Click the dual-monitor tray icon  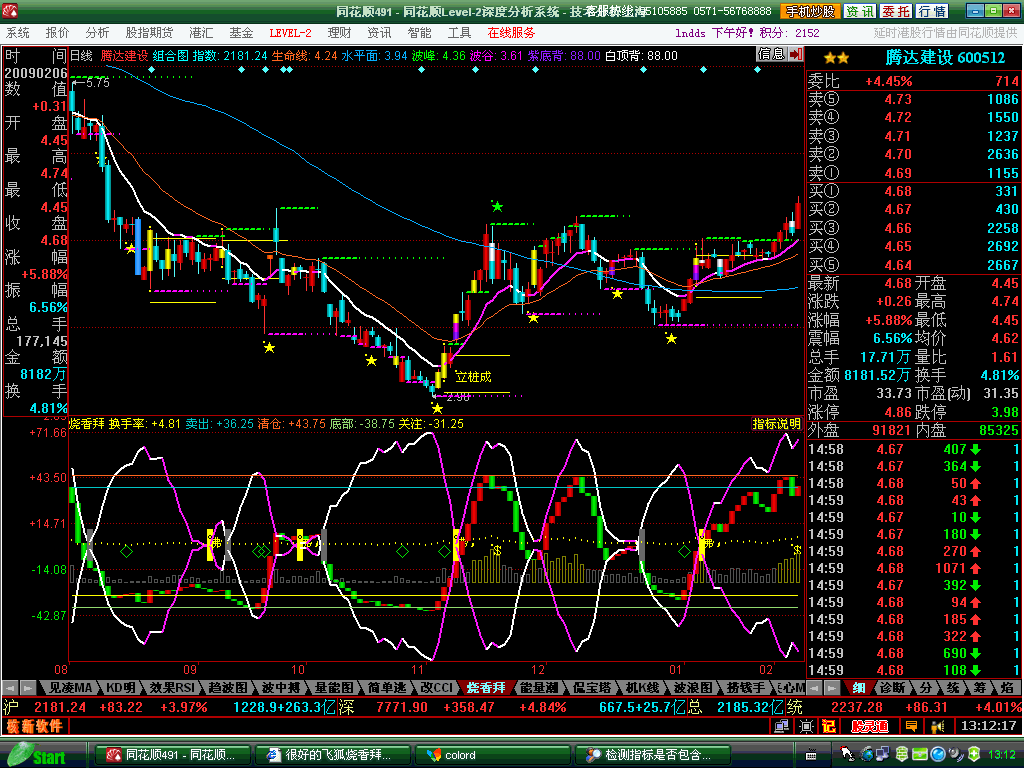point(884,755)
